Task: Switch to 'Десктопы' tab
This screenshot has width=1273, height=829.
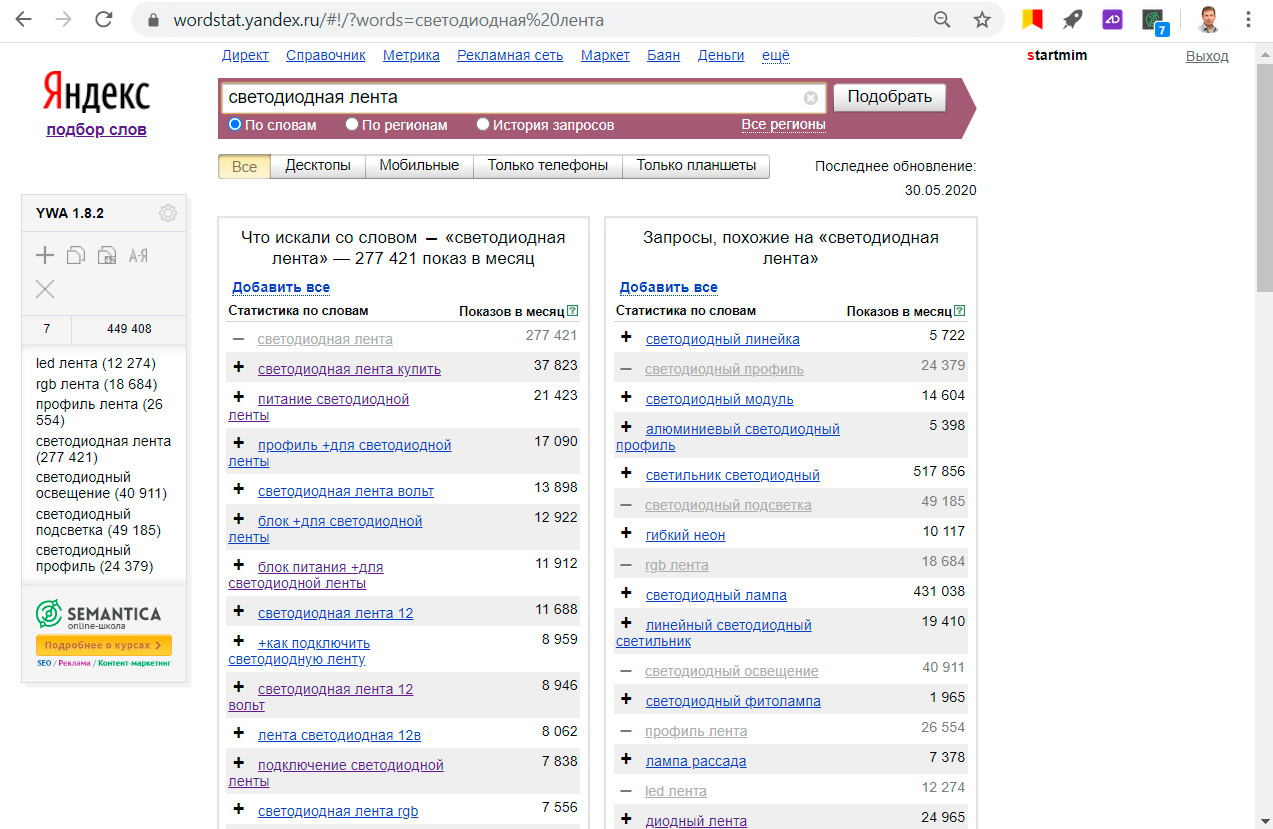Action: (318, 166)
